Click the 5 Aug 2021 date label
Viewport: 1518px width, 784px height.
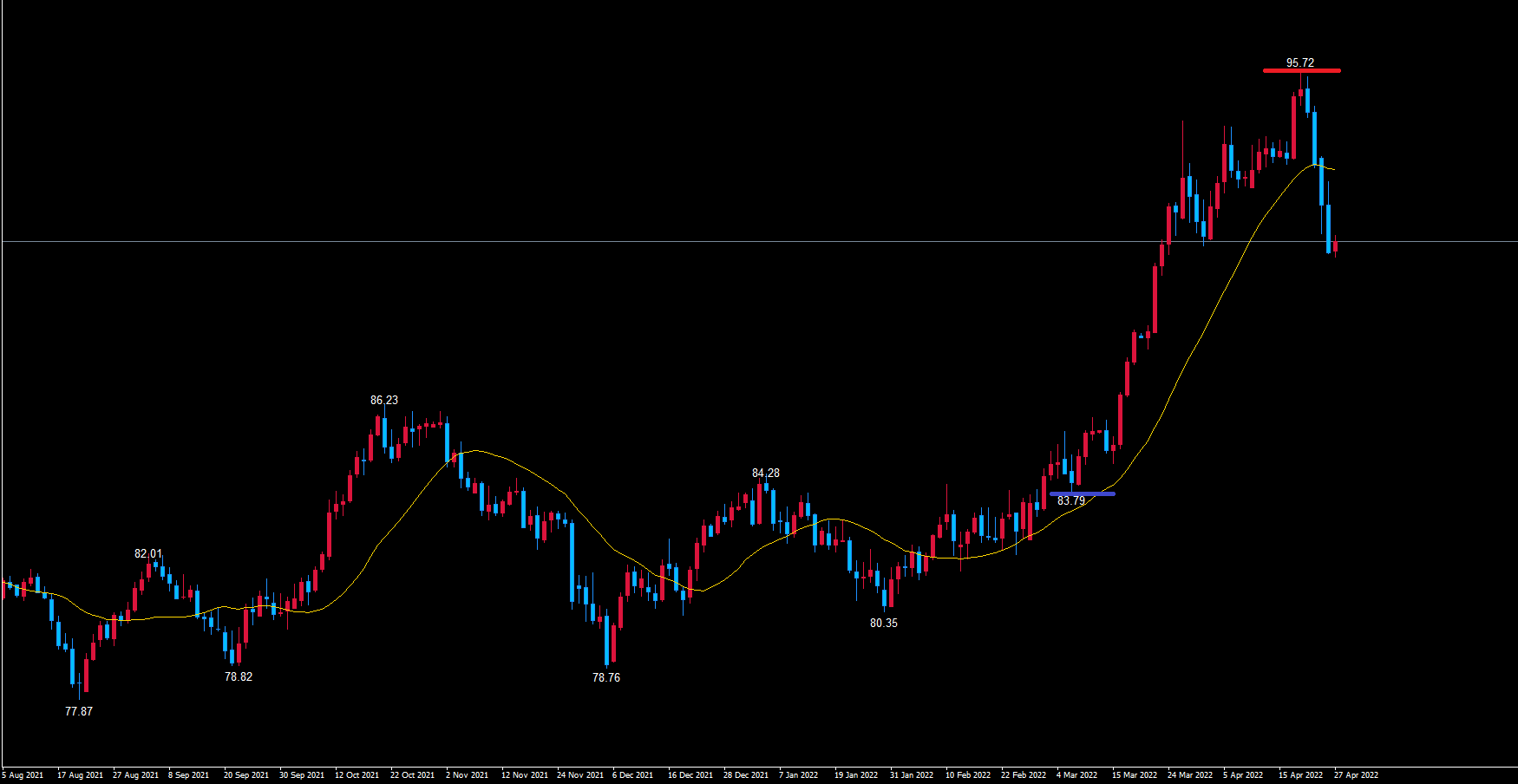23,775
